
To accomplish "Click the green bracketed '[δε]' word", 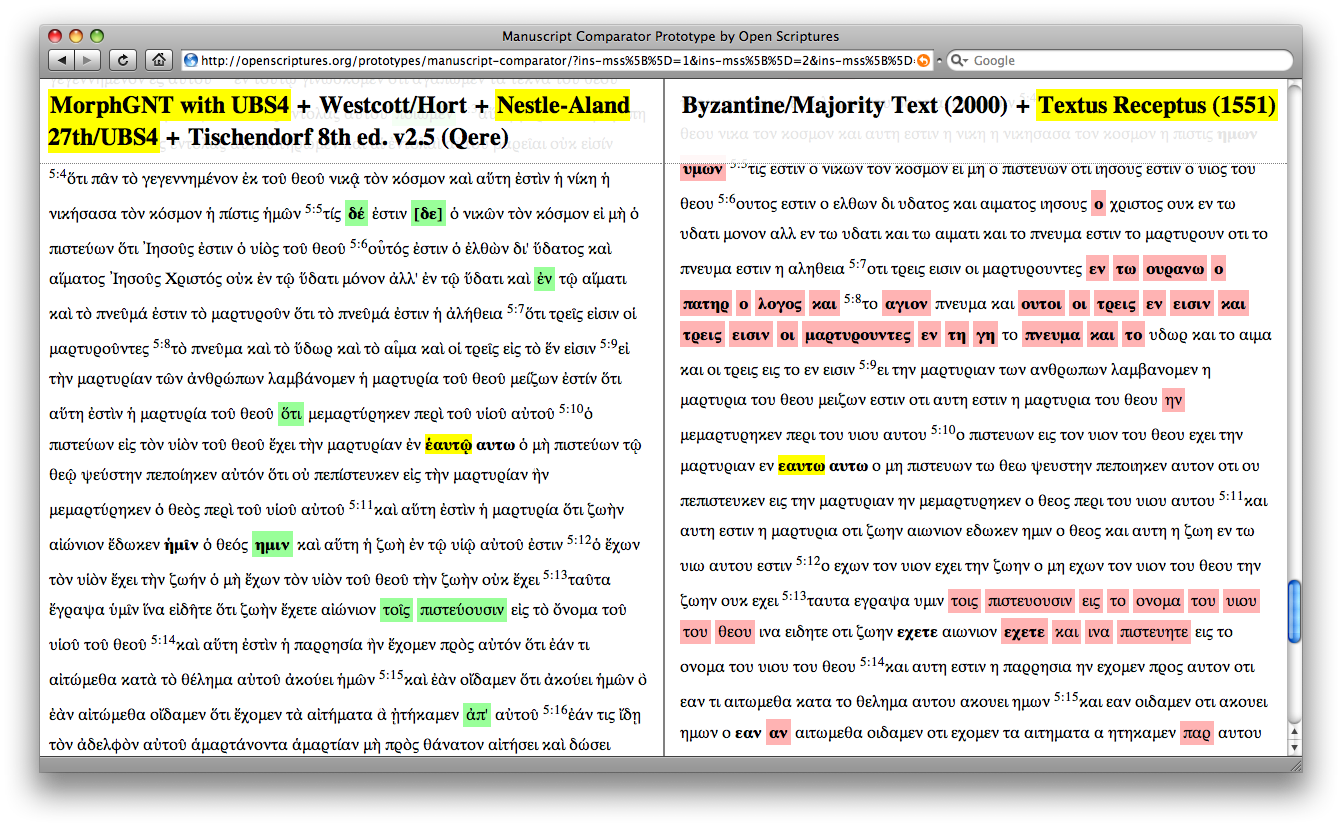I will coord(428,214).
